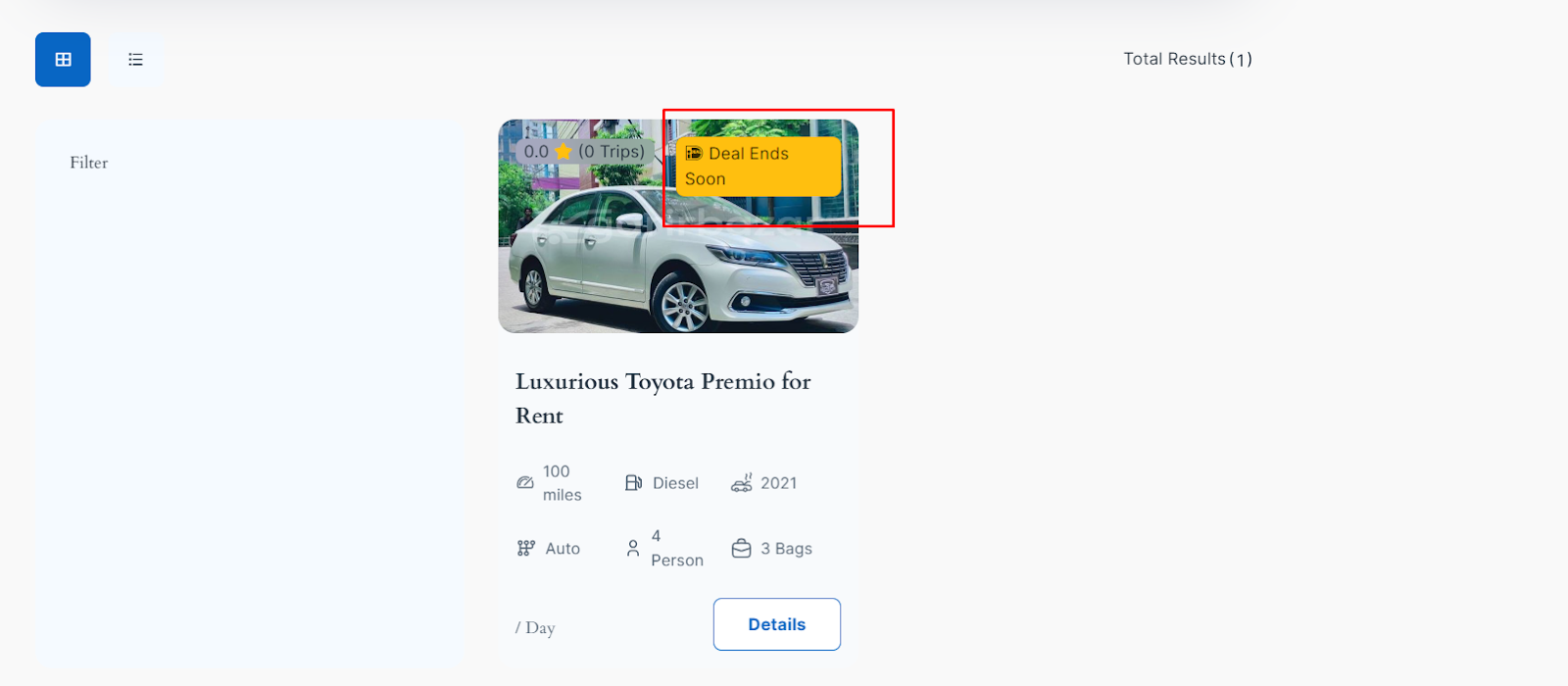Click the 3 Bags text

tap(787, 549)
